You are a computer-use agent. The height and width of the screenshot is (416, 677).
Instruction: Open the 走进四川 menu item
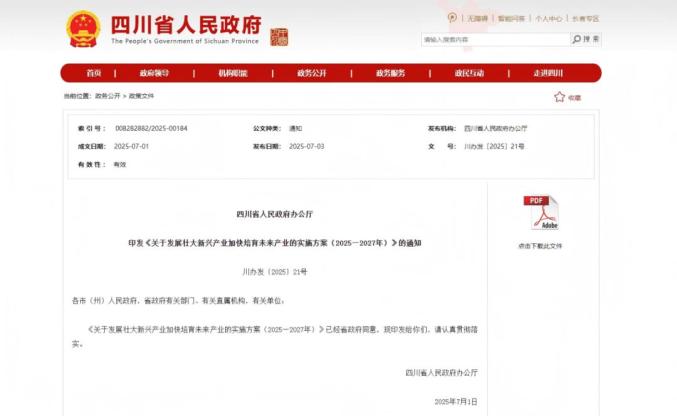[548, 73]
